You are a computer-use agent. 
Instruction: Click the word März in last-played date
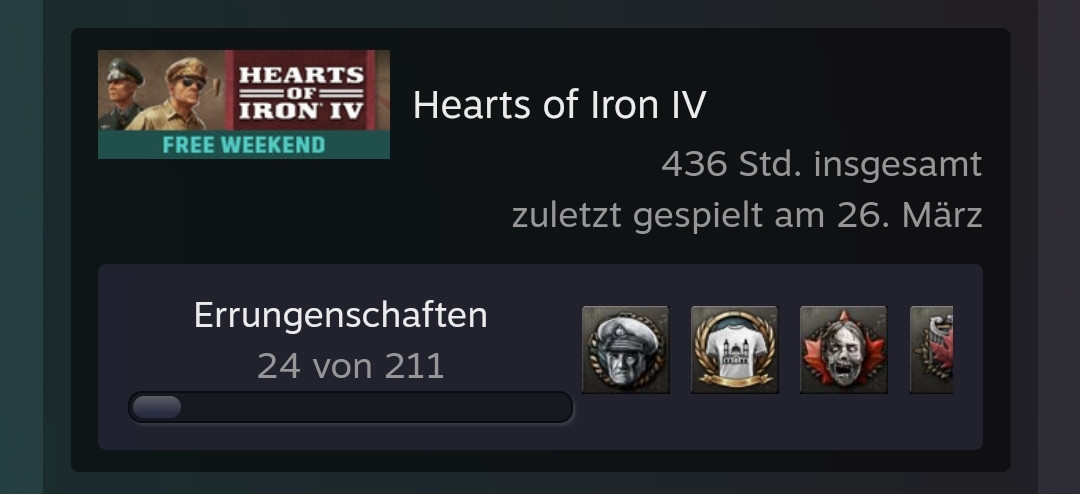pyautogui.click(x=942, y=214)
